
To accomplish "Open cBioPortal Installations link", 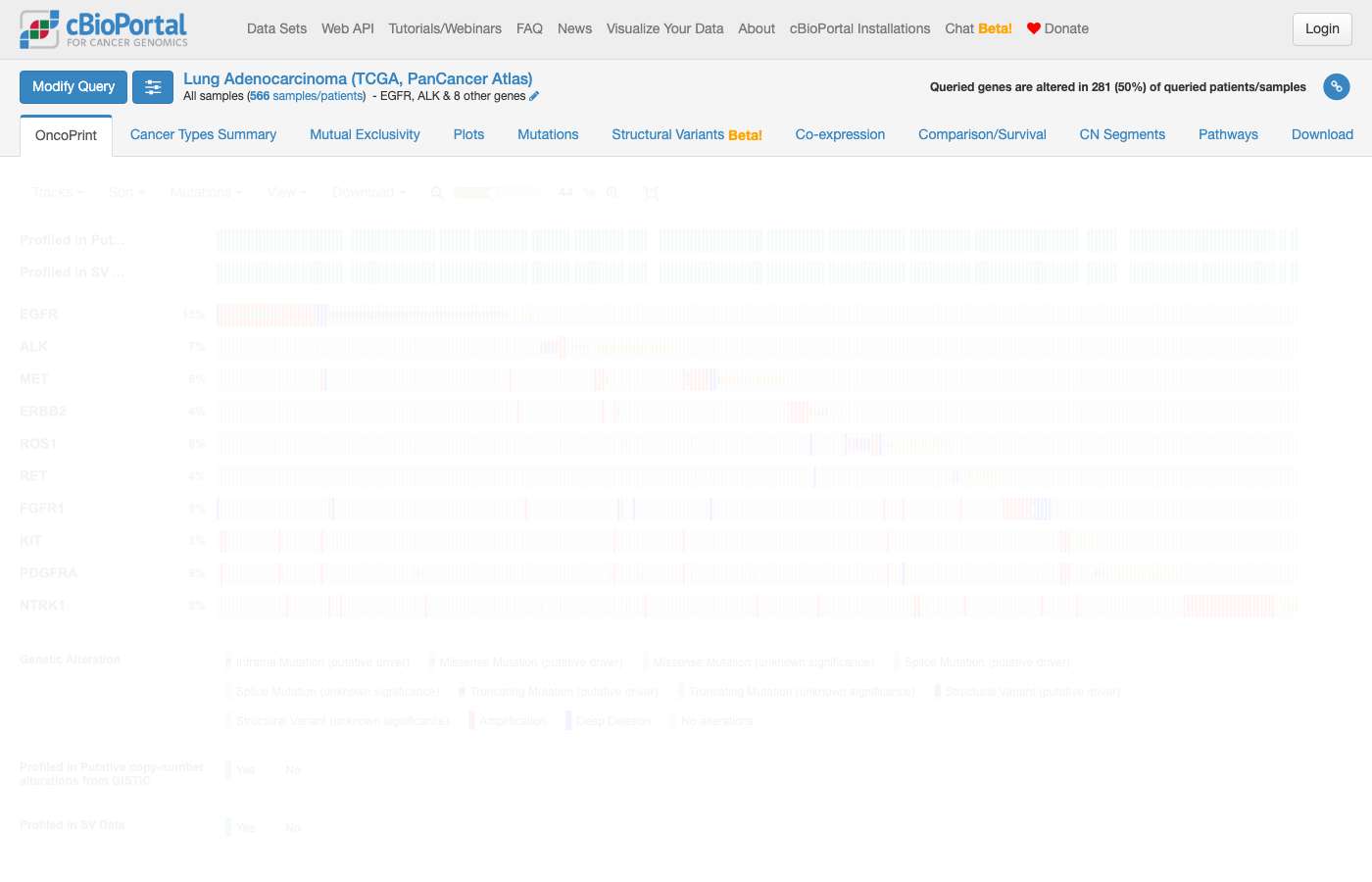I will point(860,28).
